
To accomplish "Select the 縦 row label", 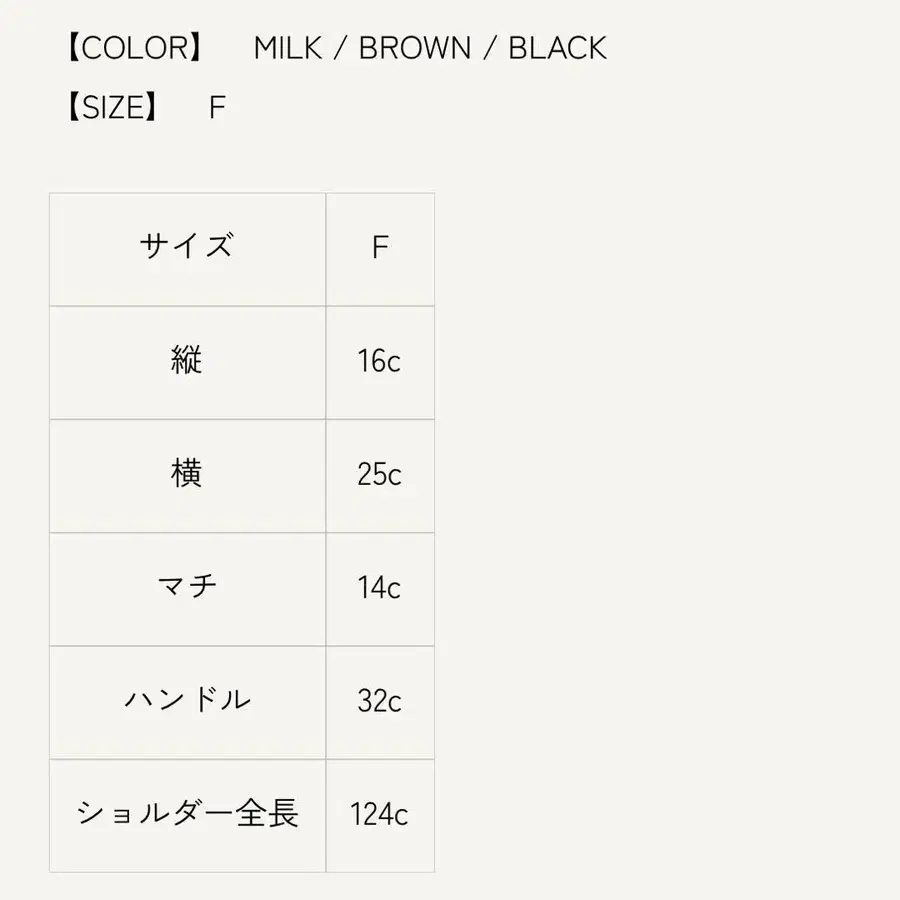I will (x=187, y=360).
